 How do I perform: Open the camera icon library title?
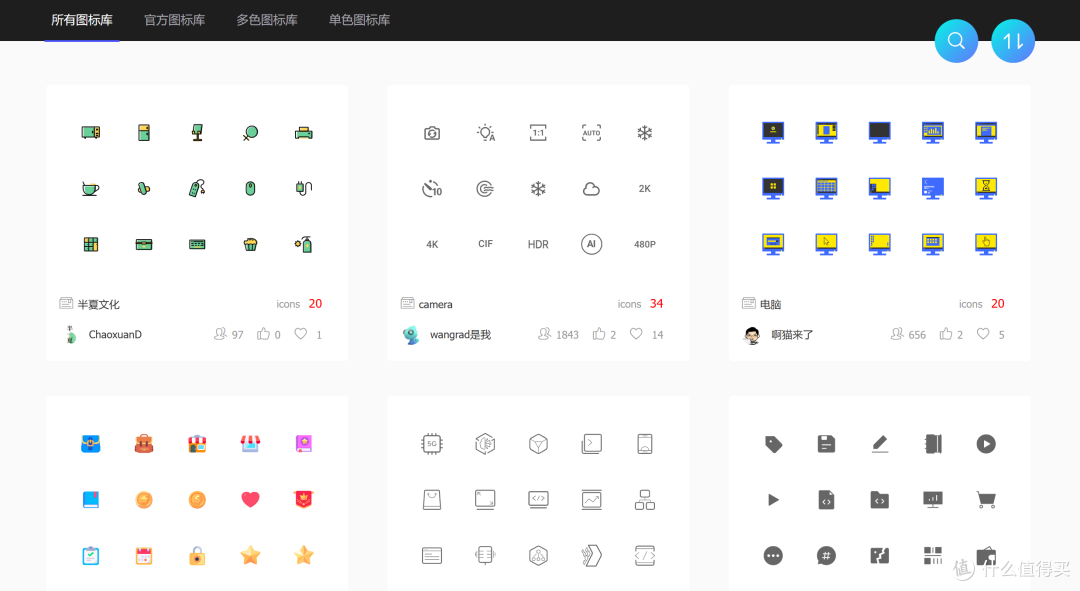pos(435,304)
